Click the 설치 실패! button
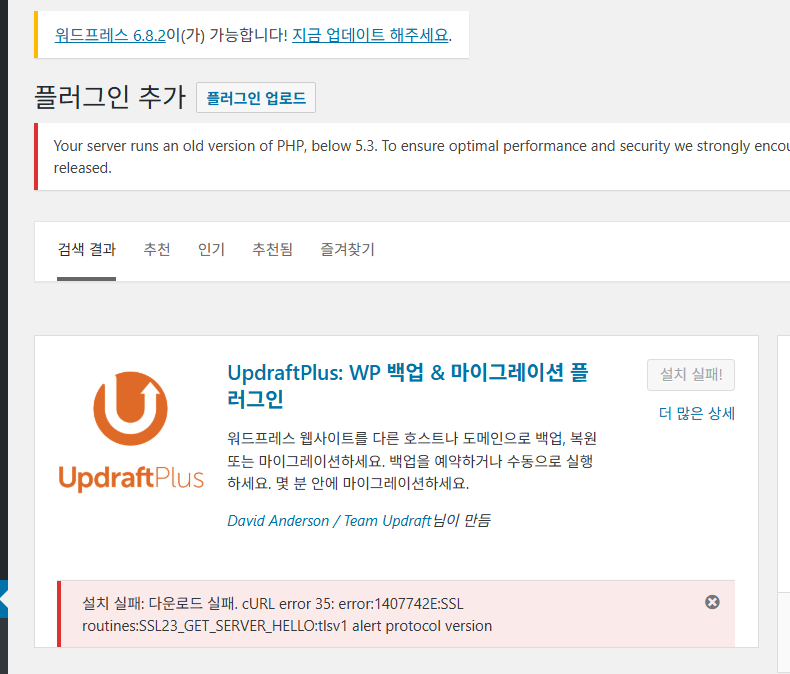Image resolution: width=790 pixels, height=674 pixels. pyautogui.click(x=691, y=375)
